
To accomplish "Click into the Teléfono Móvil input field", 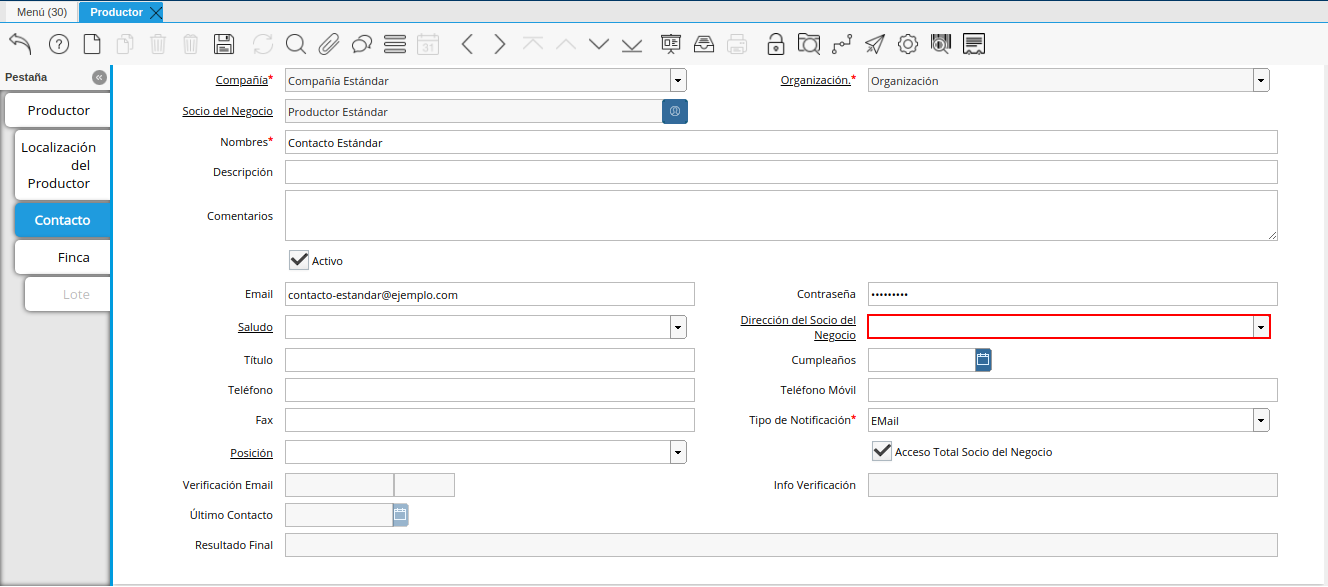I will pyautogui.click(x=1072, y=390).
